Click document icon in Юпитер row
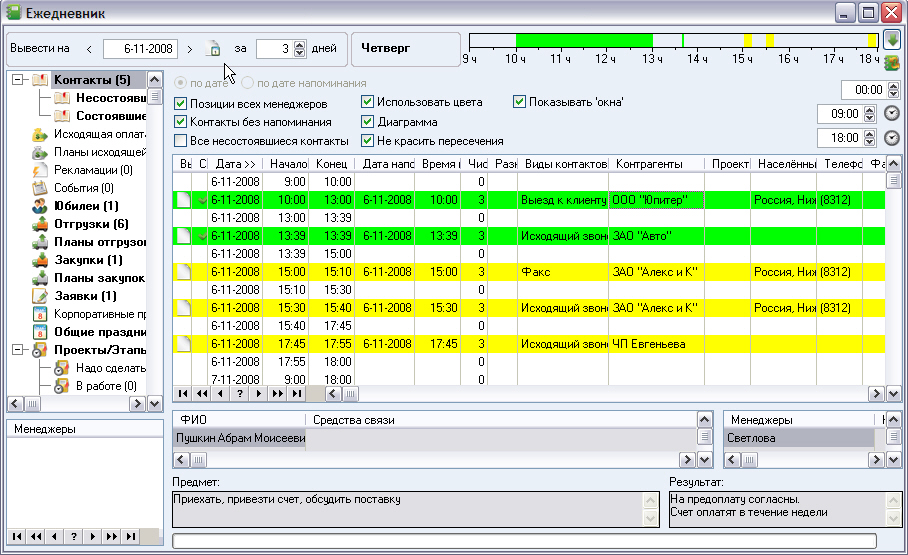The width and height of the screenshot is (908, 555). click(x=184, y=200)
